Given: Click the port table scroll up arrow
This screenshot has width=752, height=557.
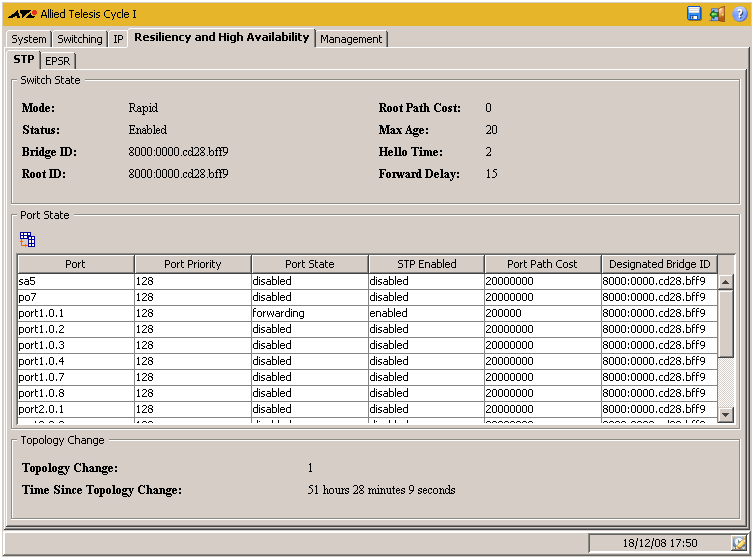Looking at the screenshot, I should (x=726, y=282).
